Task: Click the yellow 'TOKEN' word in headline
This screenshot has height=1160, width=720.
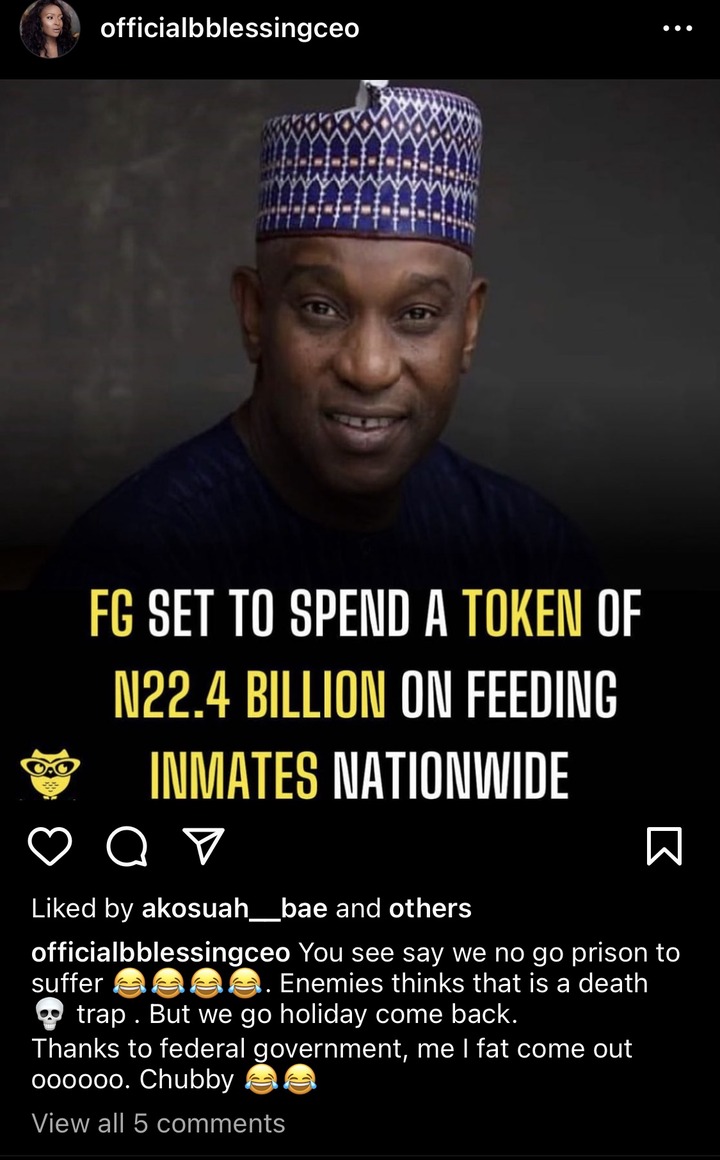Action: (522, 613)
